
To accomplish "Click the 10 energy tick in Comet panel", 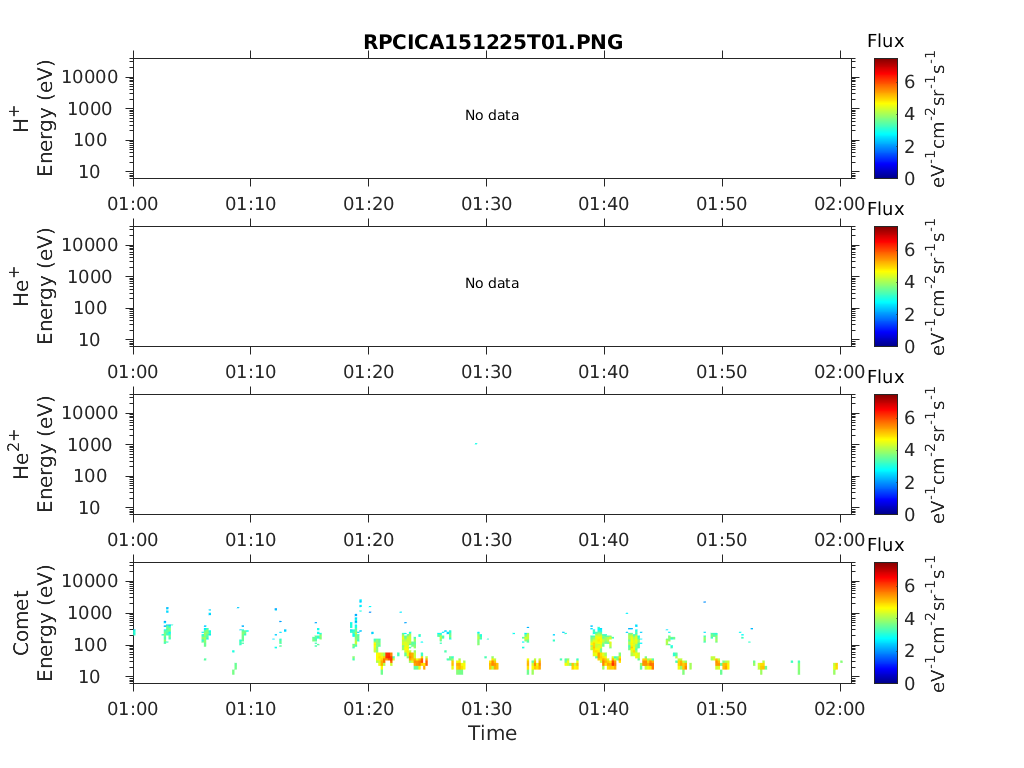I will tap(89, 676).
